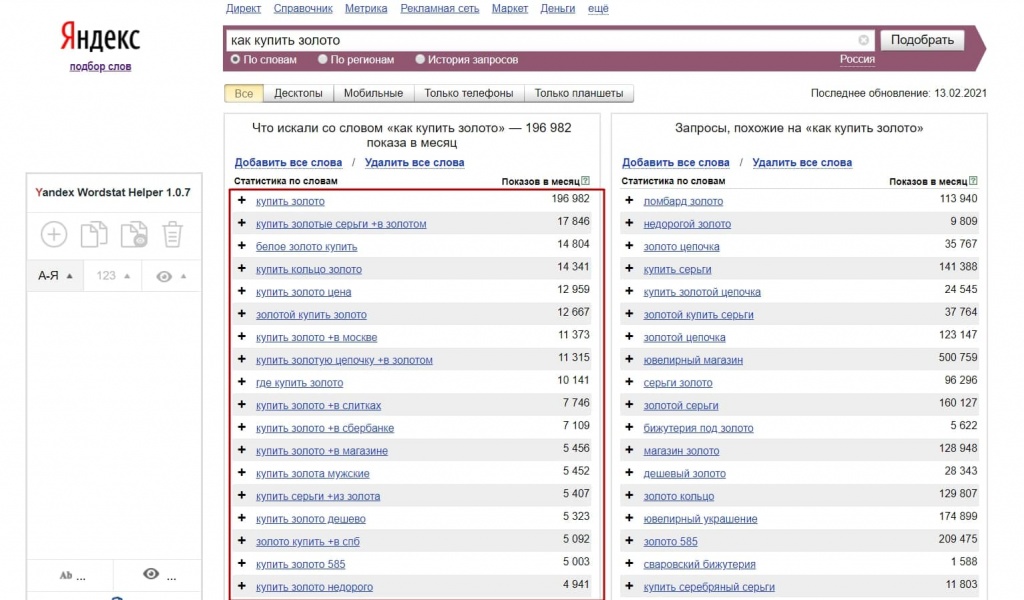Click the copy list icon in Wordstat Helper

(x=93, y=235)
